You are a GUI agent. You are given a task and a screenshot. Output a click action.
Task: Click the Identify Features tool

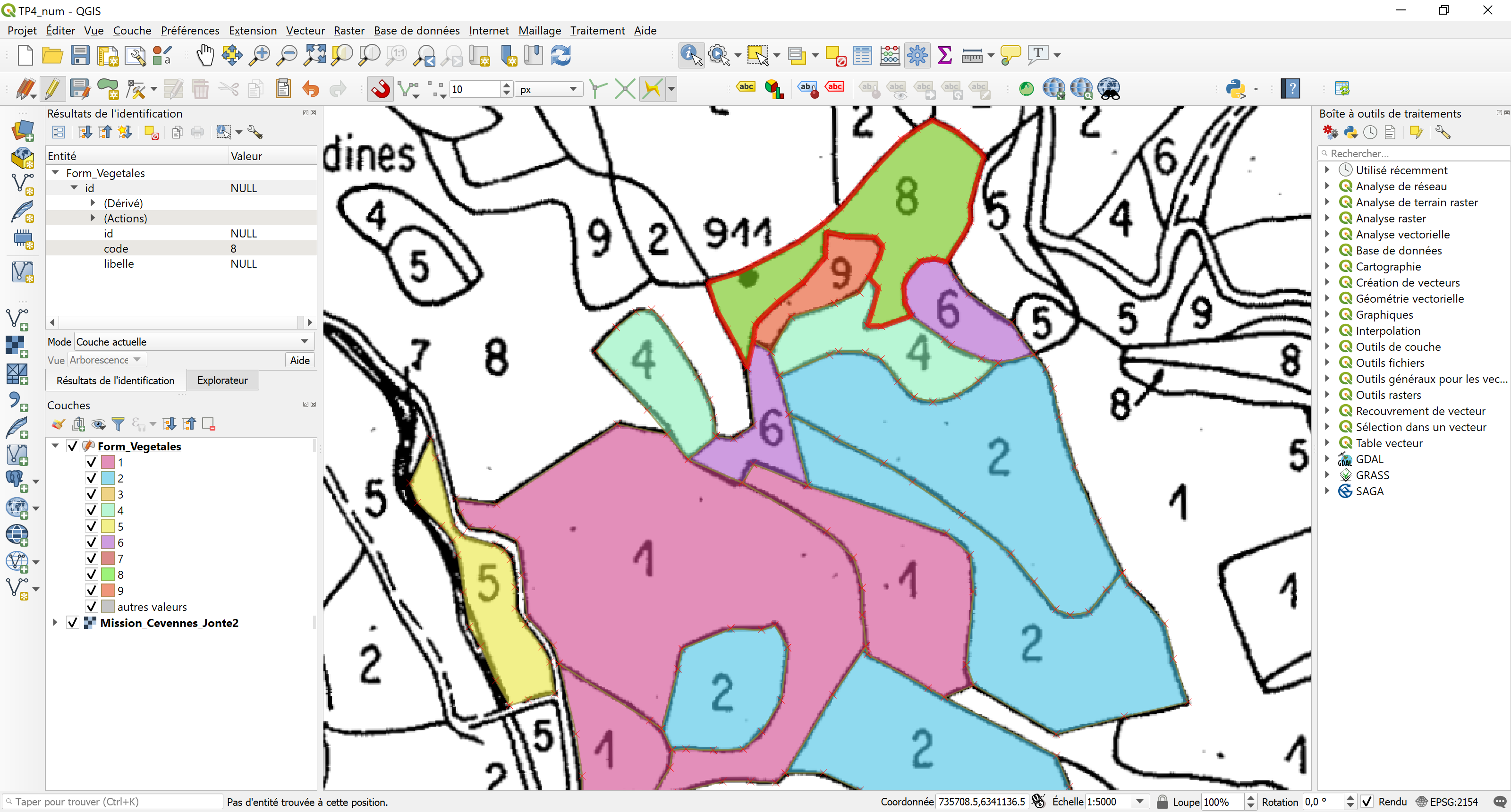click(691, 56)
